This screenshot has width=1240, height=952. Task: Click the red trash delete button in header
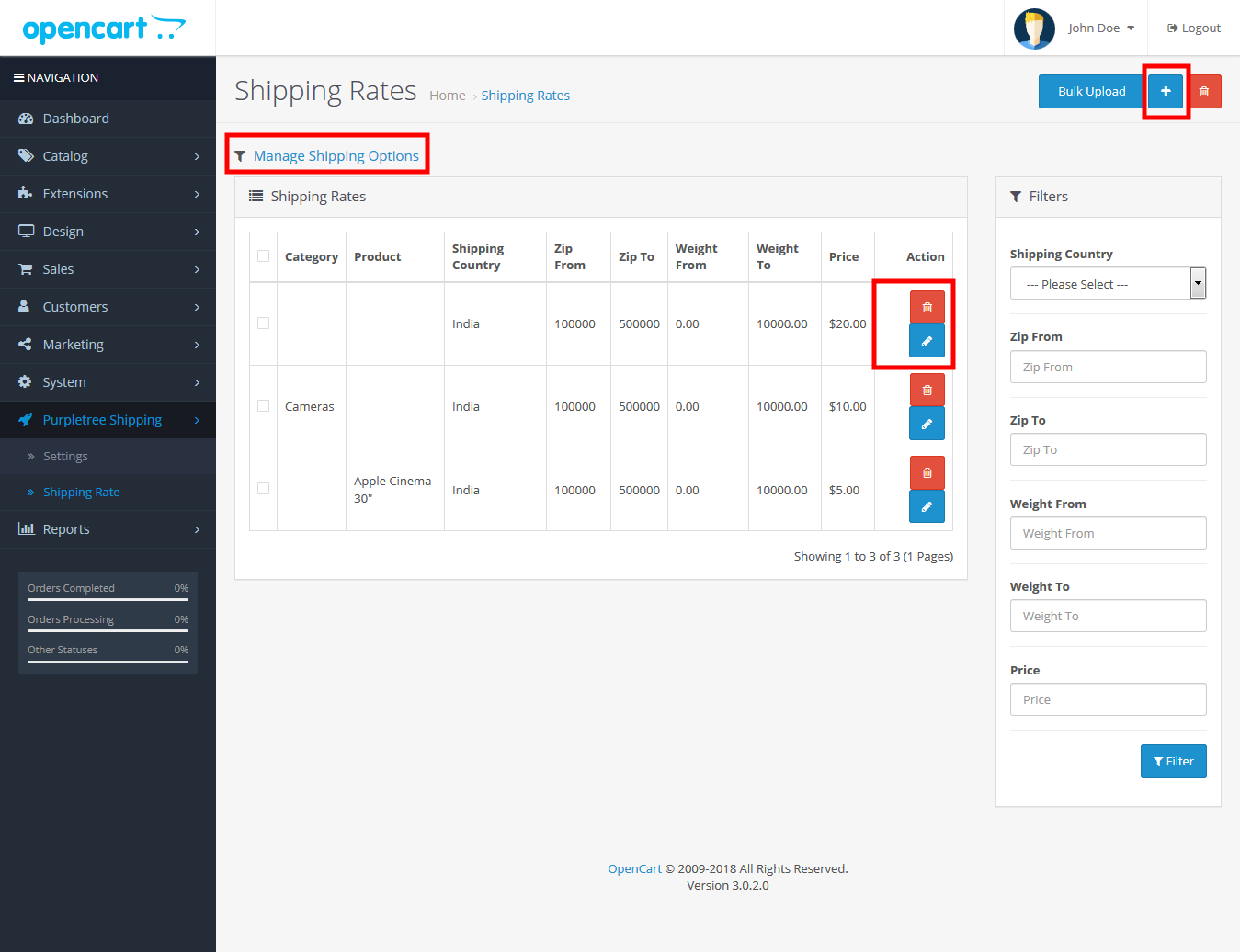click(x=1203, y=91)
